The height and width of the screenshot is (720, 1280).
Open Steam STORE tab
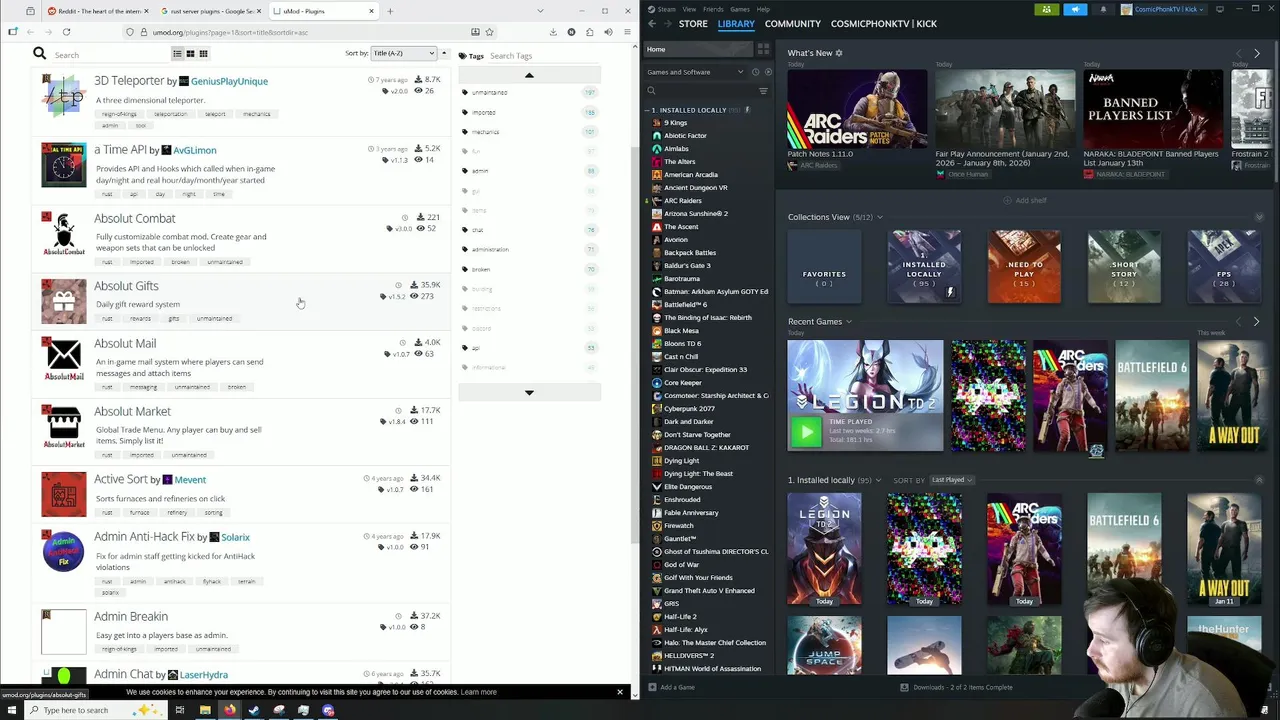(693, 23)
